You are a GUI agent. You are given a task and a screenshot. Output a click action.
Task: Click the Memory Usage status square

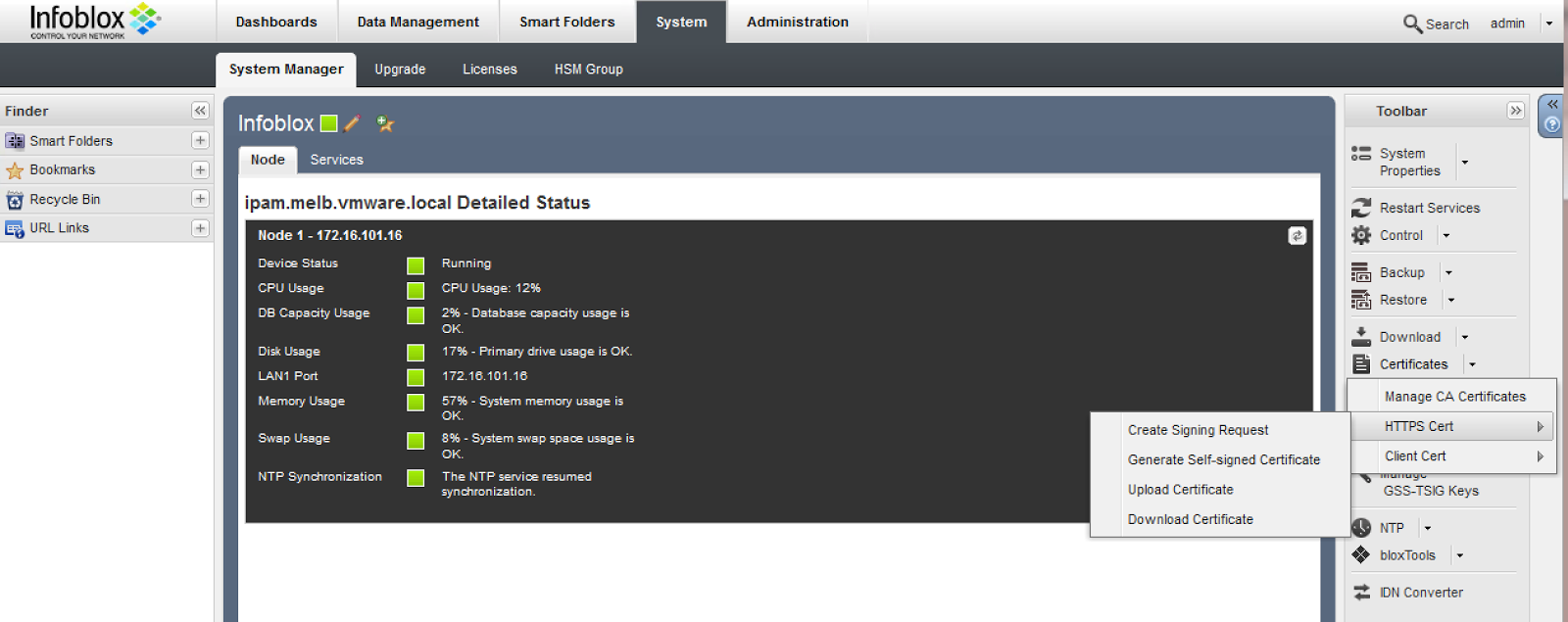(416, 403)
